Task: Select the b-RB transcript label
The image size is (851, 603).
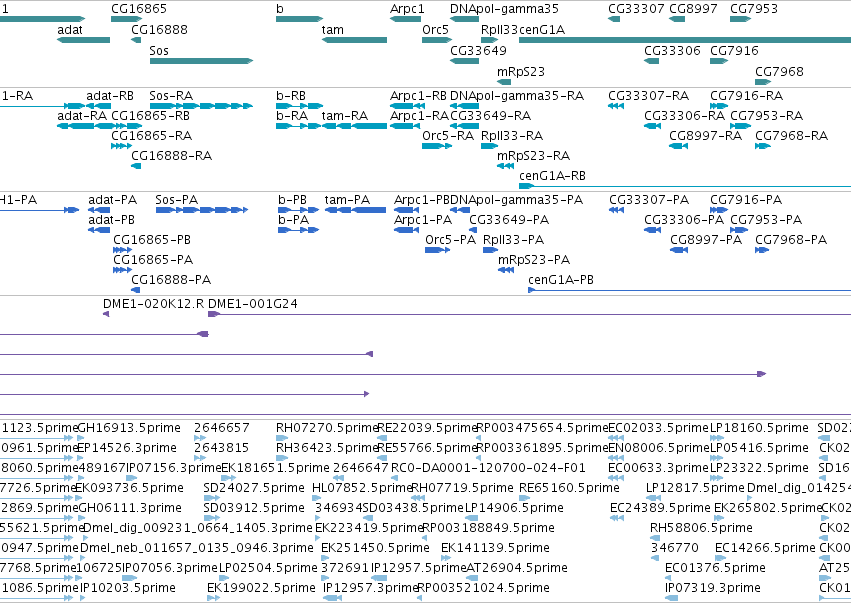Action: tap(291, 96)
